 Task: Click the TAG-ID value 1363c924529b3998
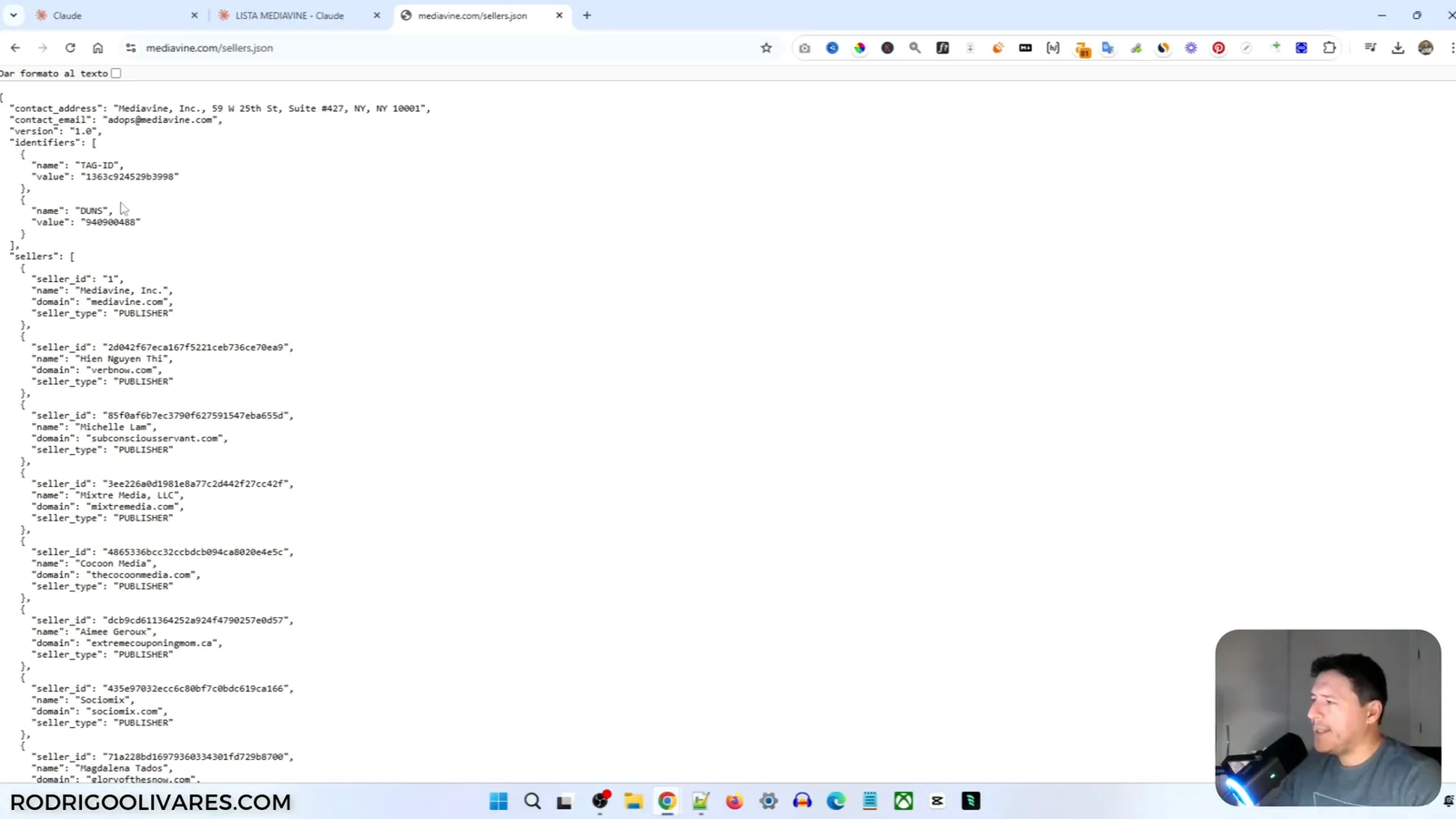click(130, 177)
